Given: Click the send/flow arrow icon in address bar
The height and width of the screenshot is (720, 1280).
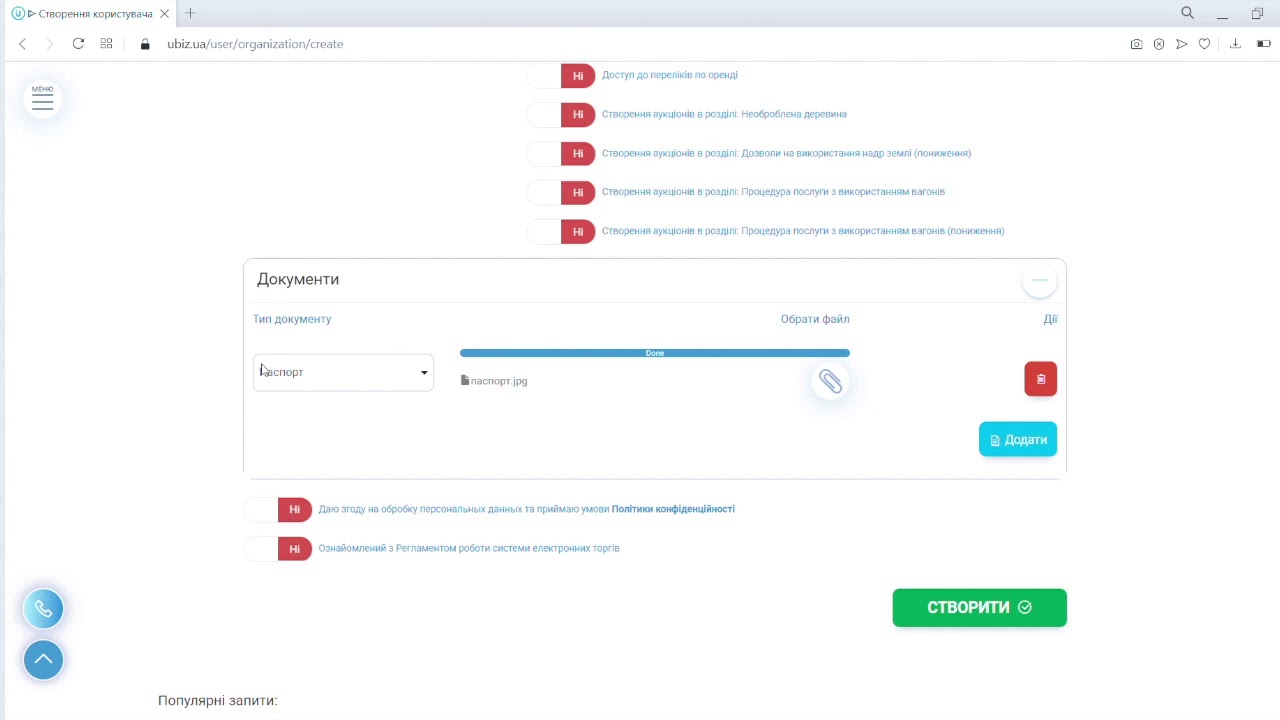Looking at the screenshot, I should 1181,44.
